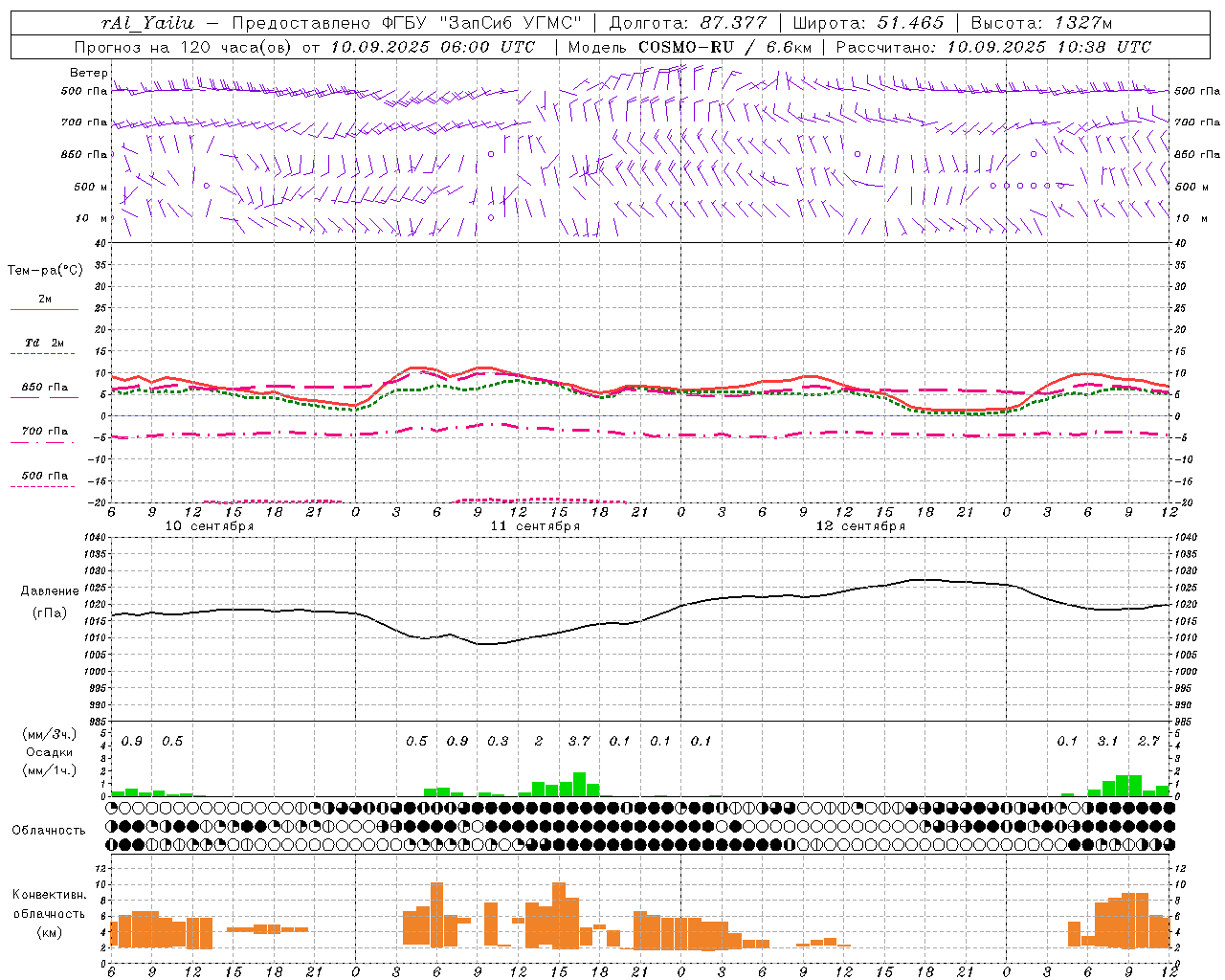Click the '(км)' convective height unit
Viewport: 1225px width, 980px height.
50,932
